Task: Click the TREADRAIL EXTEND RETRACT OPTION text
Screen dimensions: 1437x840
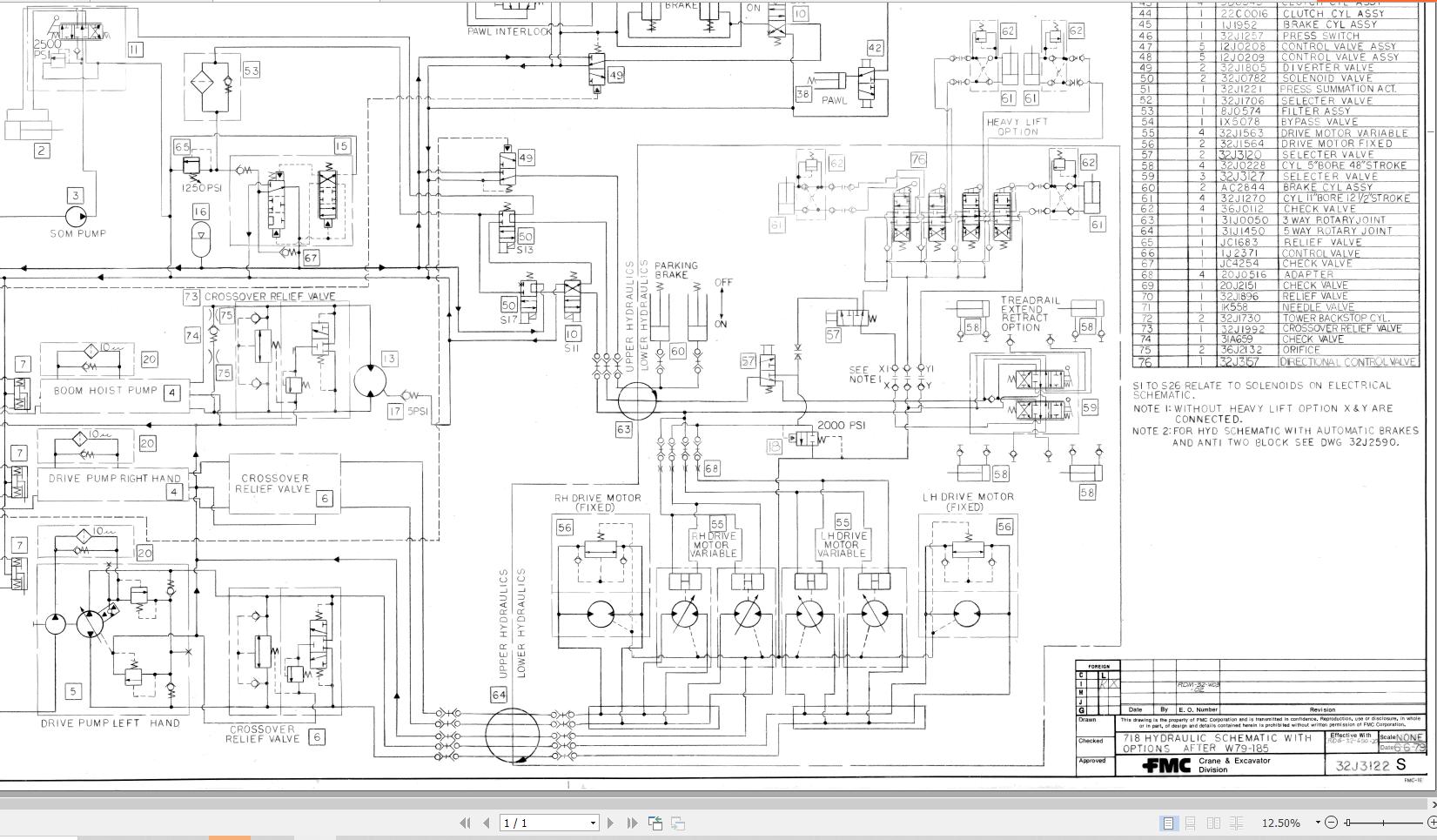Action: click(x=1031, y=313)
